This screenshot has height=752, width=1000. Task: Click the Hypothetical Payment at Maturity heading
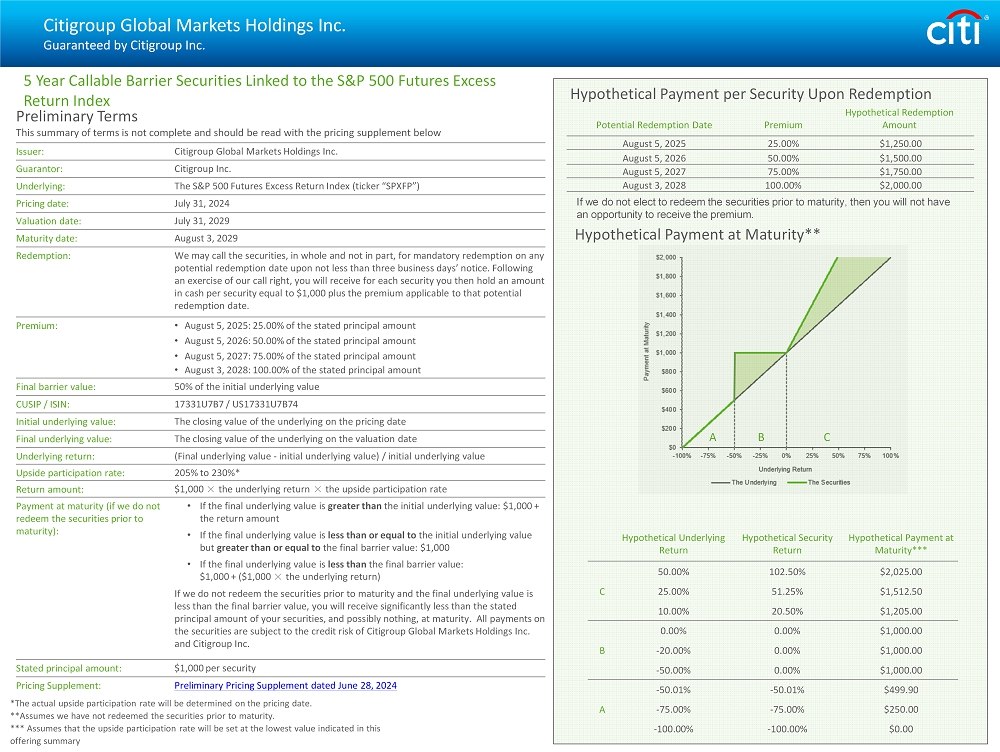(697, 235)
